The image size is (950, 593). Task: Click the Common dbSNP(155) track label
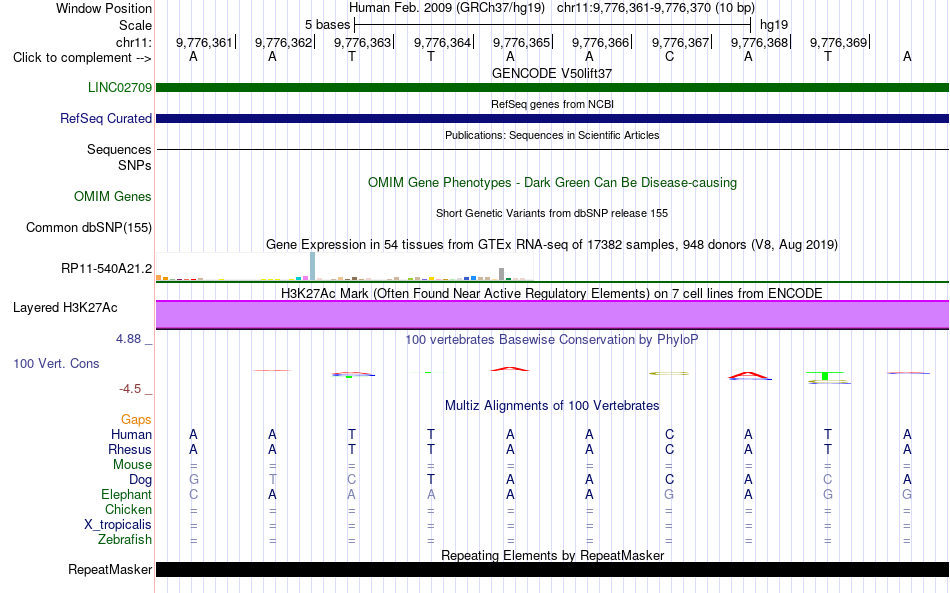[x=89, y=228]
